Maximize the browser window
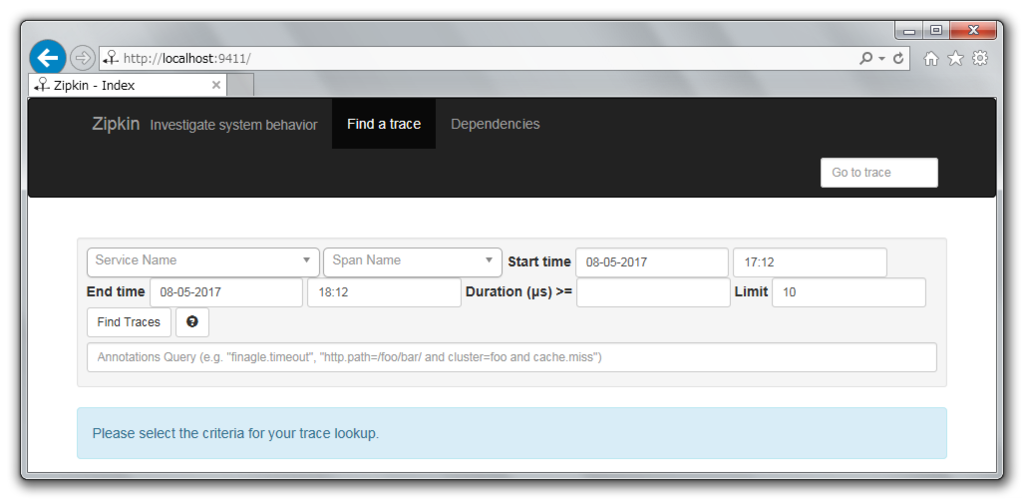This screenshot has height=500, width=1024. [x=936, y=30]
